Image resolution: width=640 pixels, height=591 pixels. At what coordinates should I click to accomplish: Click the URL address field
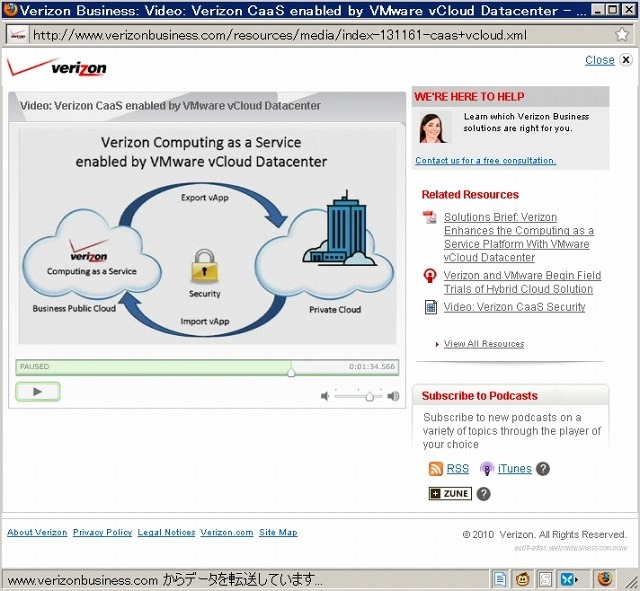coord(318,35)
